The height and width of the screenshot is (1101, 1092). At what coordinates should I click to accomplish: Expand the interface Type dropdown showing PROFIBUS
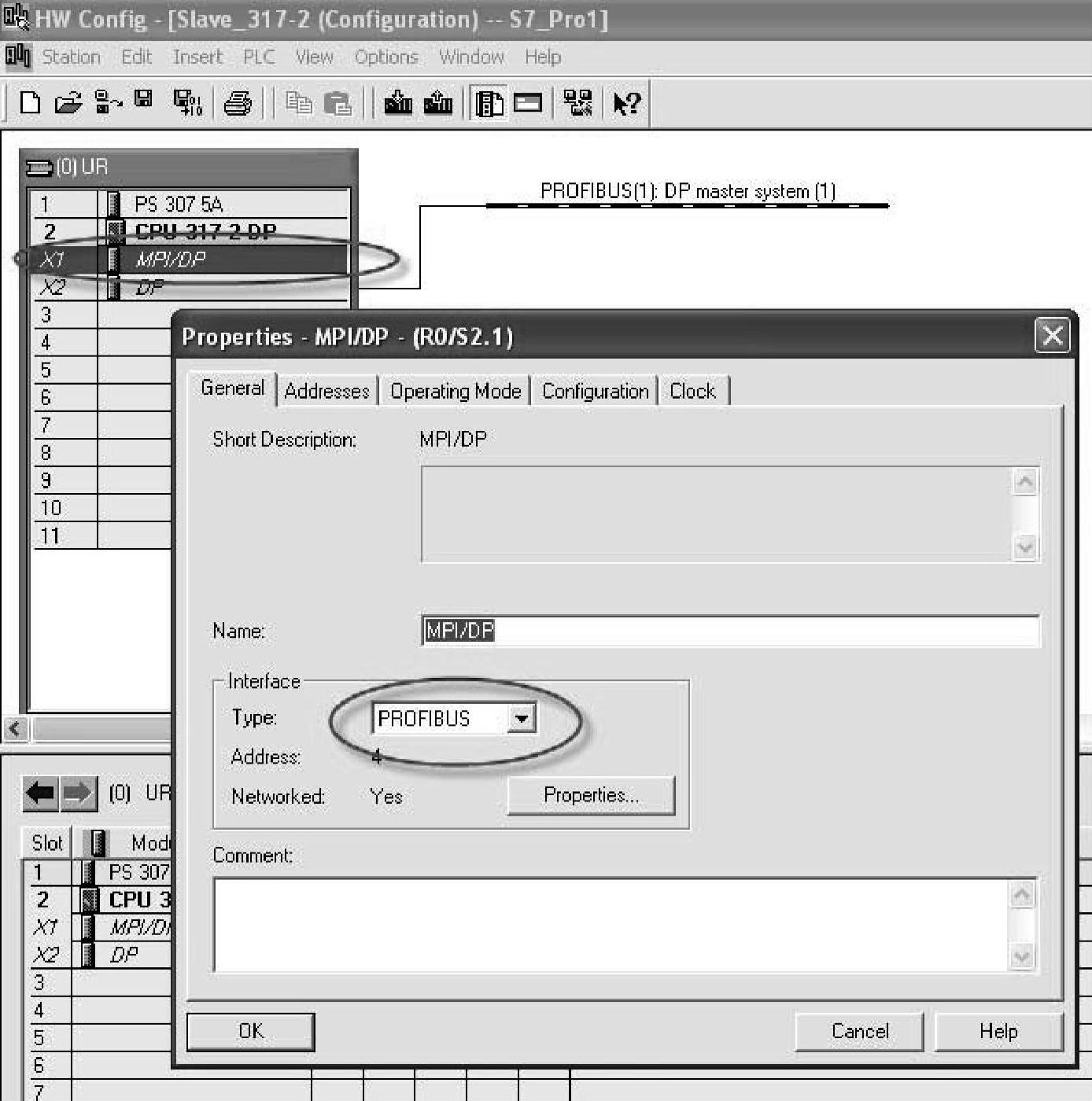[x=521, y=718]
